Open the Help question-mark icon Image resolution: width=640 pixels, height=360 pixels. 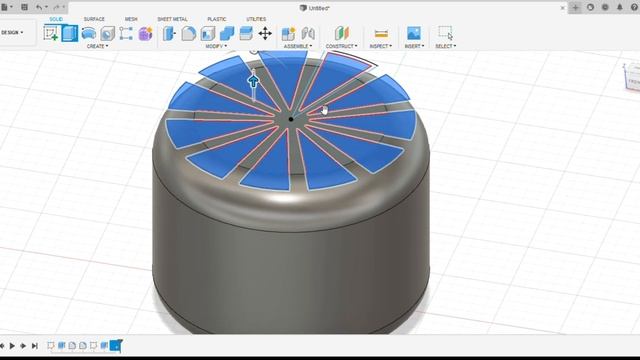(634, 7)
